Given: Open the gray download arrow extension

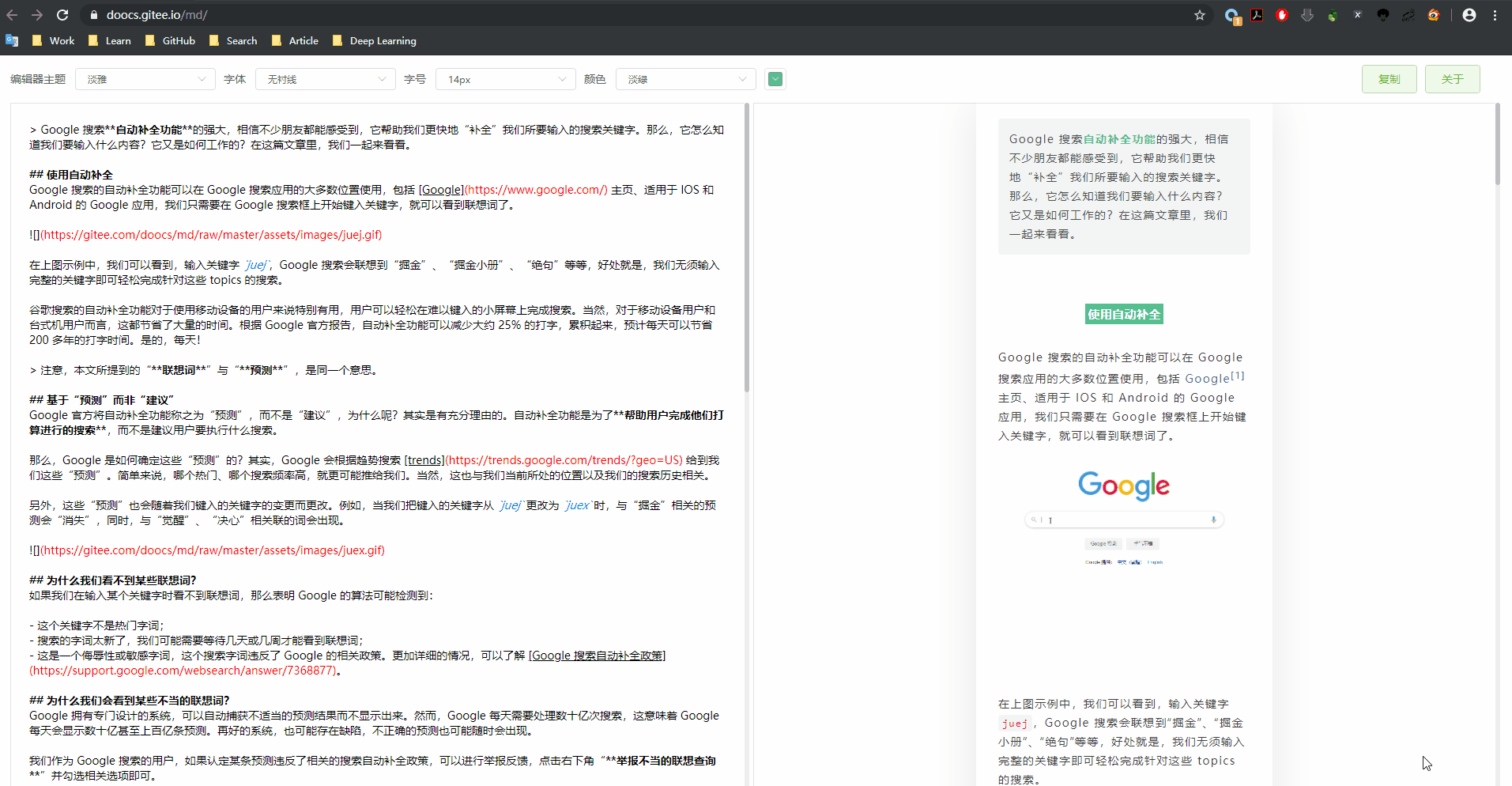Looking at the screenshot, I should 1307,15.
